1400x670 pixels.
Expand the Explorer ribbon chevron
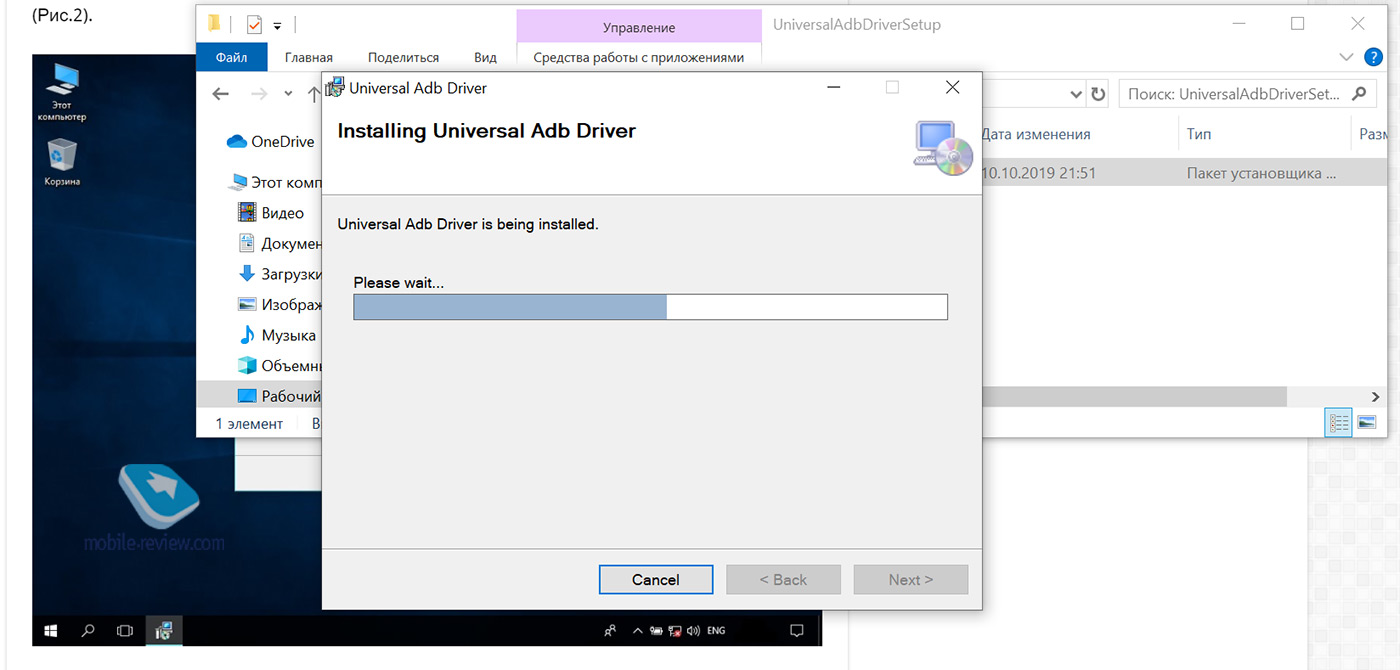point(1345,57)
